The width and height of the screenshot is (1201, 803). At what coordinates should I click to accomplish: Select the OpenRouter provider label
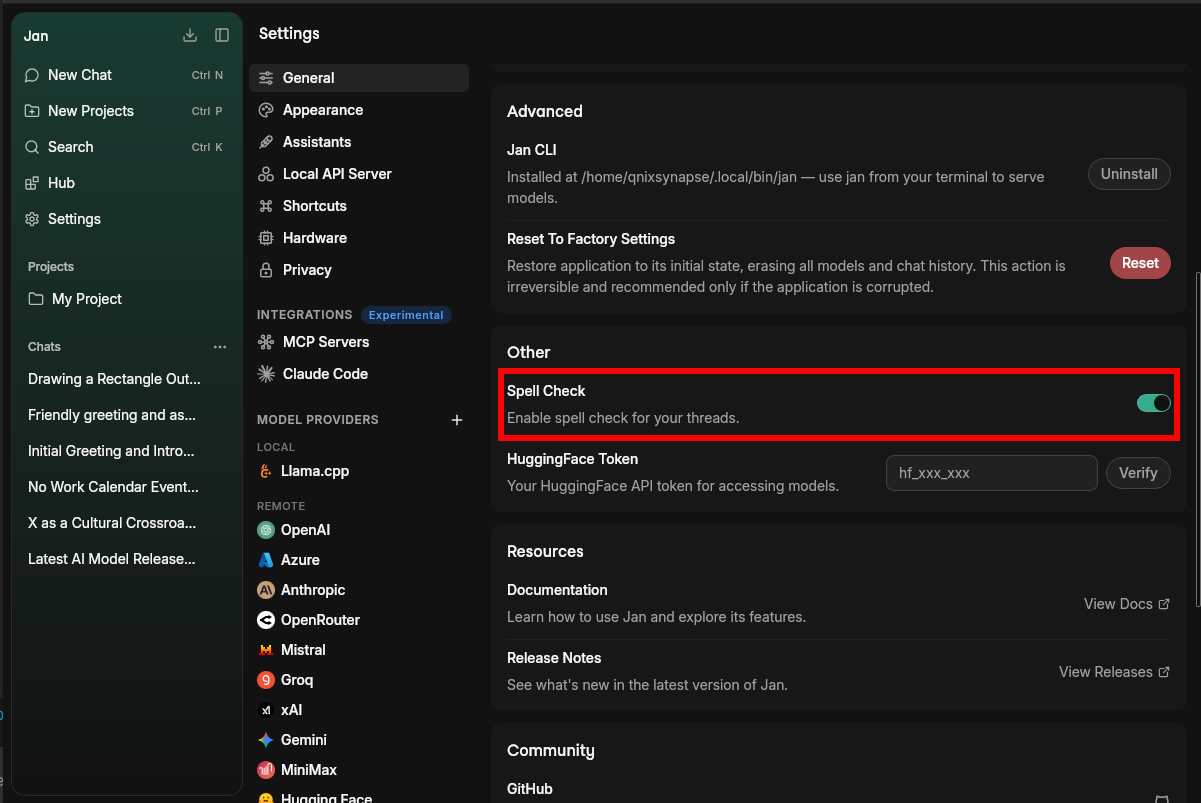320,620
